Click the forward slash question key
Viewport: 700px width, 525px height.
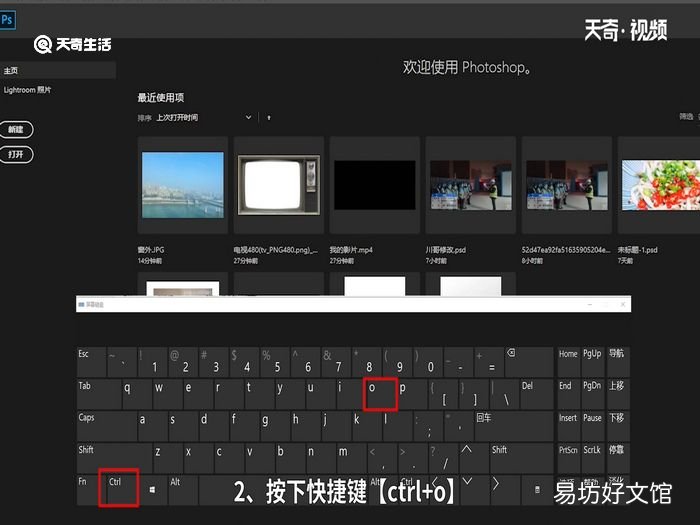pos(442,458)
